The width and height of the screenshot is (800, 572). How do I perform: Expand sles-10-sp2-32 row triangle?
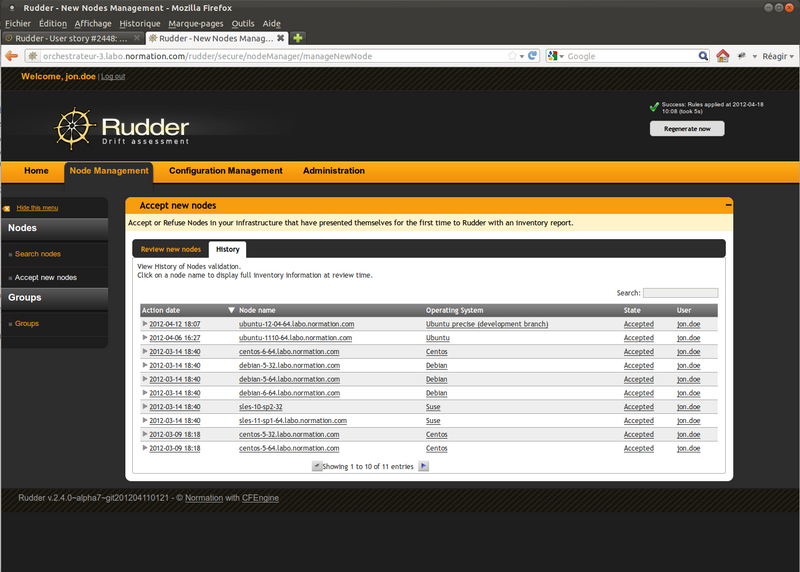[145, 406]
